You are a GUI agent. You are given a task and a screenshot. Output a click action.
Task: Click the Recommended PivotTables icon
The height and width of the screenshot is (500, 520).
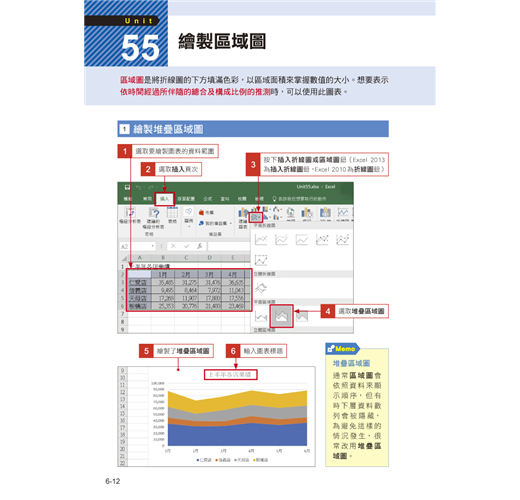tap(153, 218)
